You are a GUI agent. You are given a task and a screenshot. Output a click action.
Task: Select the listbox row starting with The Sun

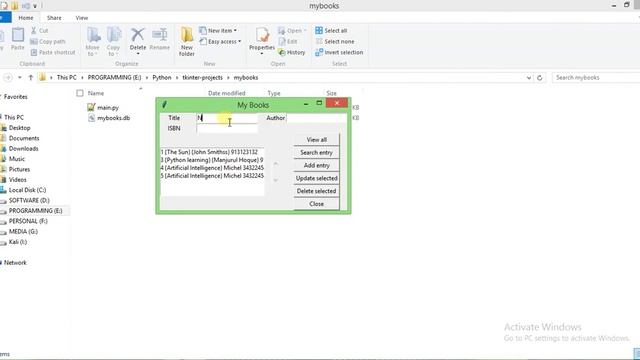click(x=212, y=152)
